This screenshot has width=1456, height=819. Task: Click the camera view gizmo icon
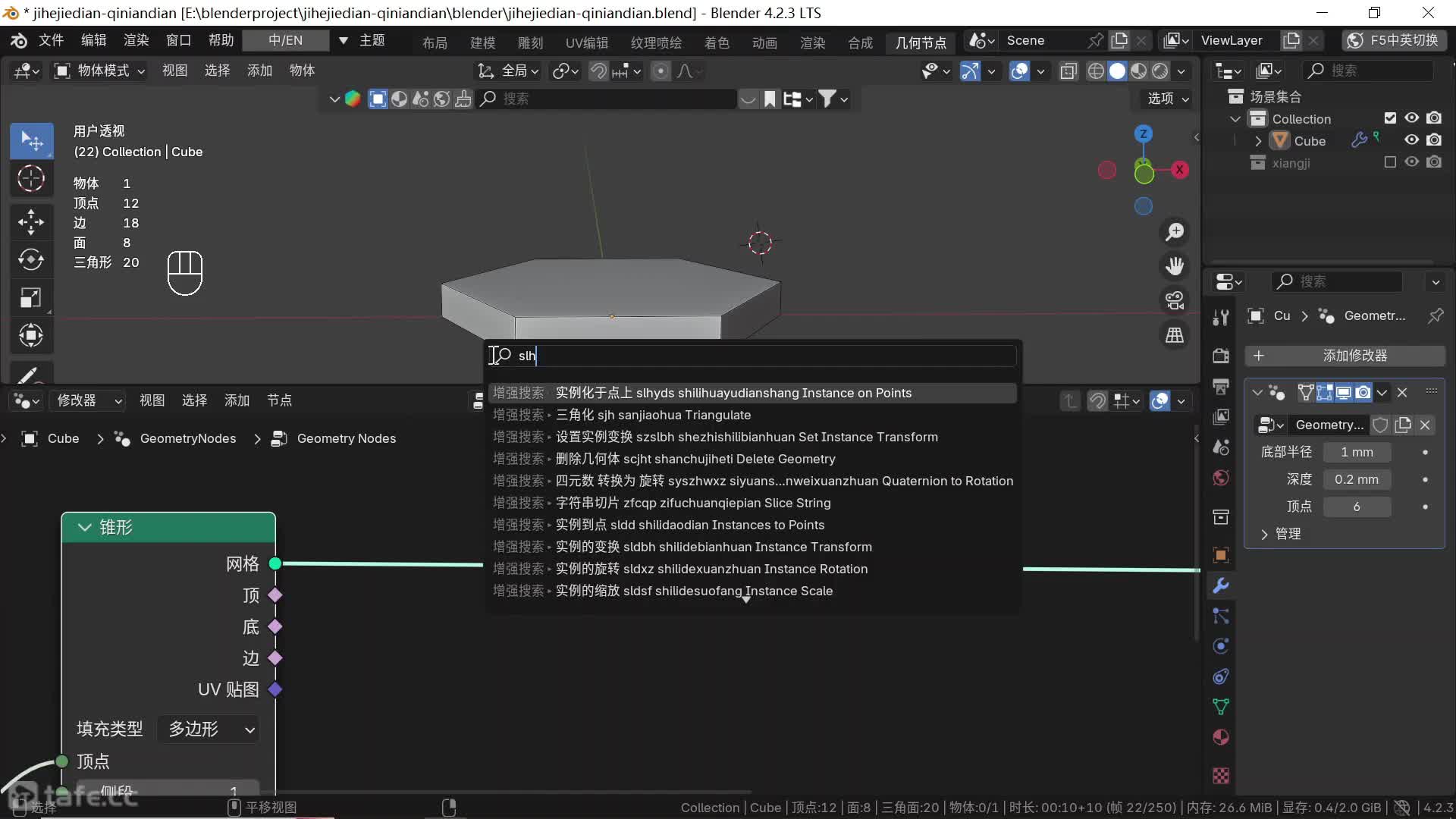click(1175, 300)
